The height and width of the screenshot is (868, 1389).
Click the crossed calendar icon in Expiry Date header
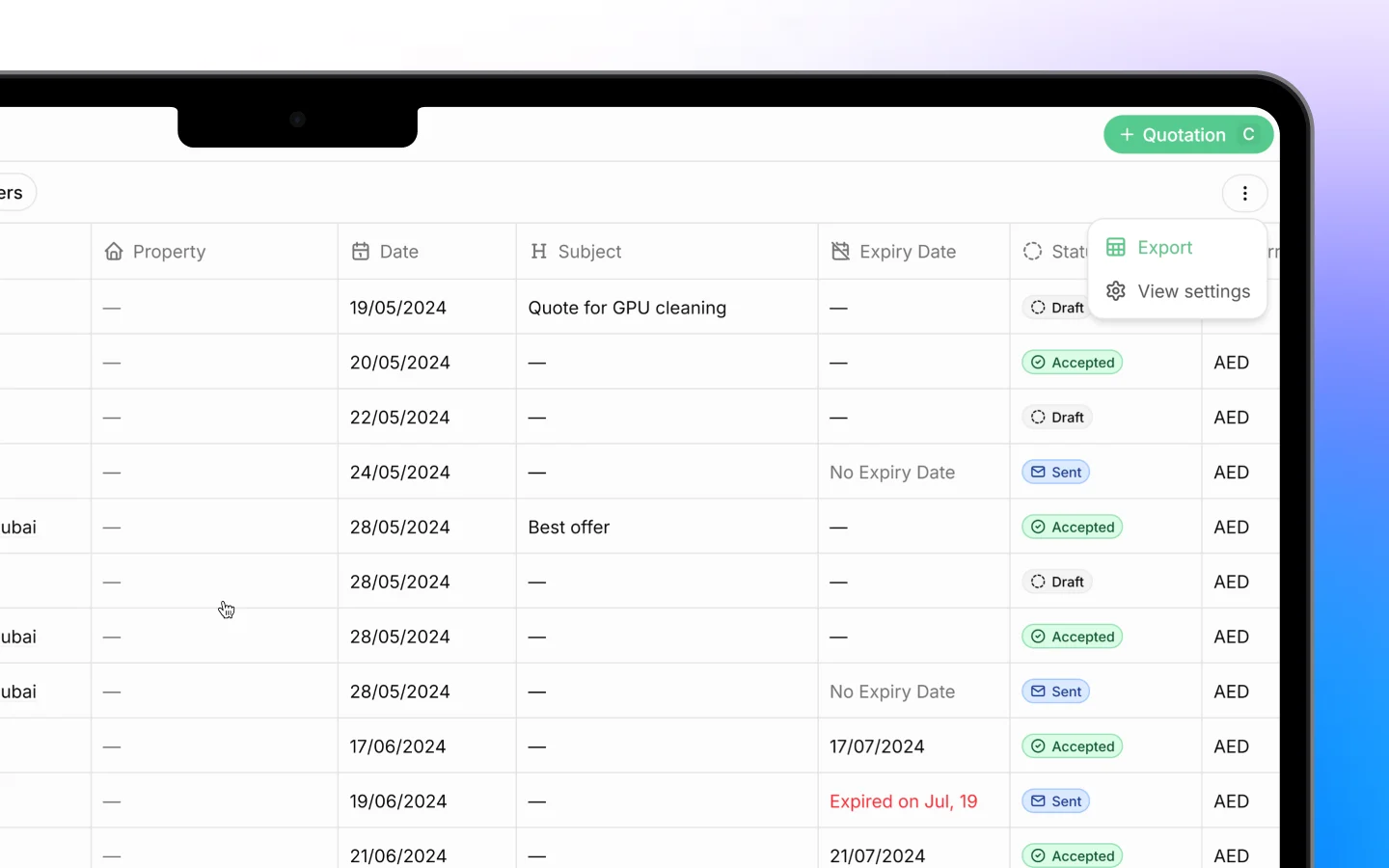[841, 252]
